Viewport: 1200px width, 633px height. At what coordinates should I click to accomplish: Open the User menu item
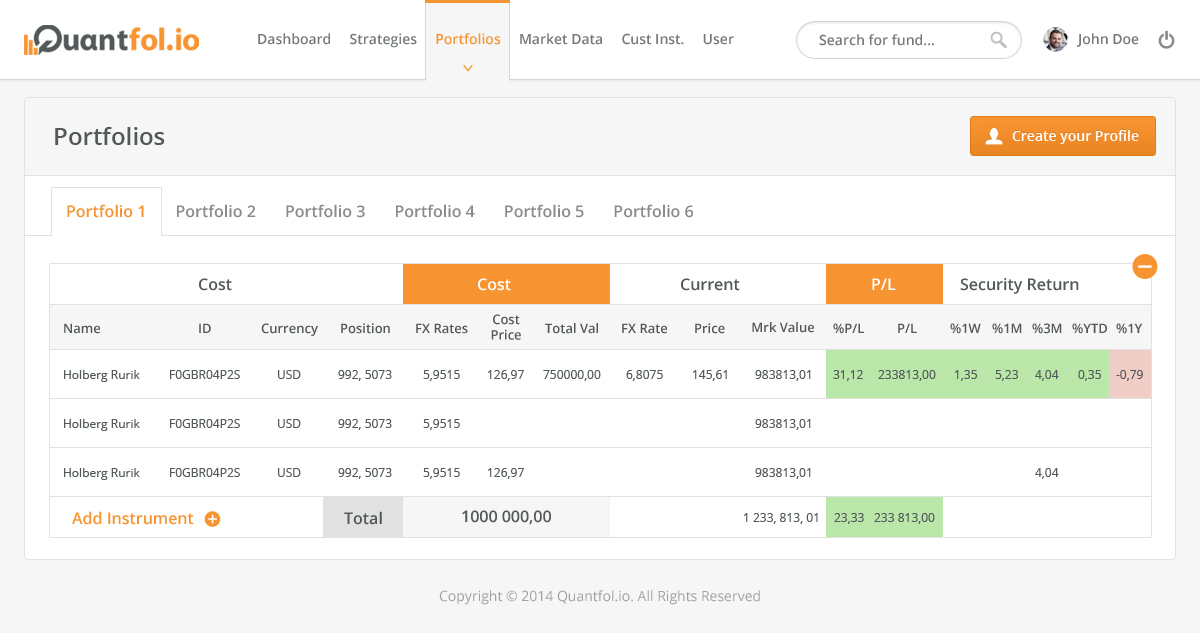pyautogui.click(x=717, y=40)
